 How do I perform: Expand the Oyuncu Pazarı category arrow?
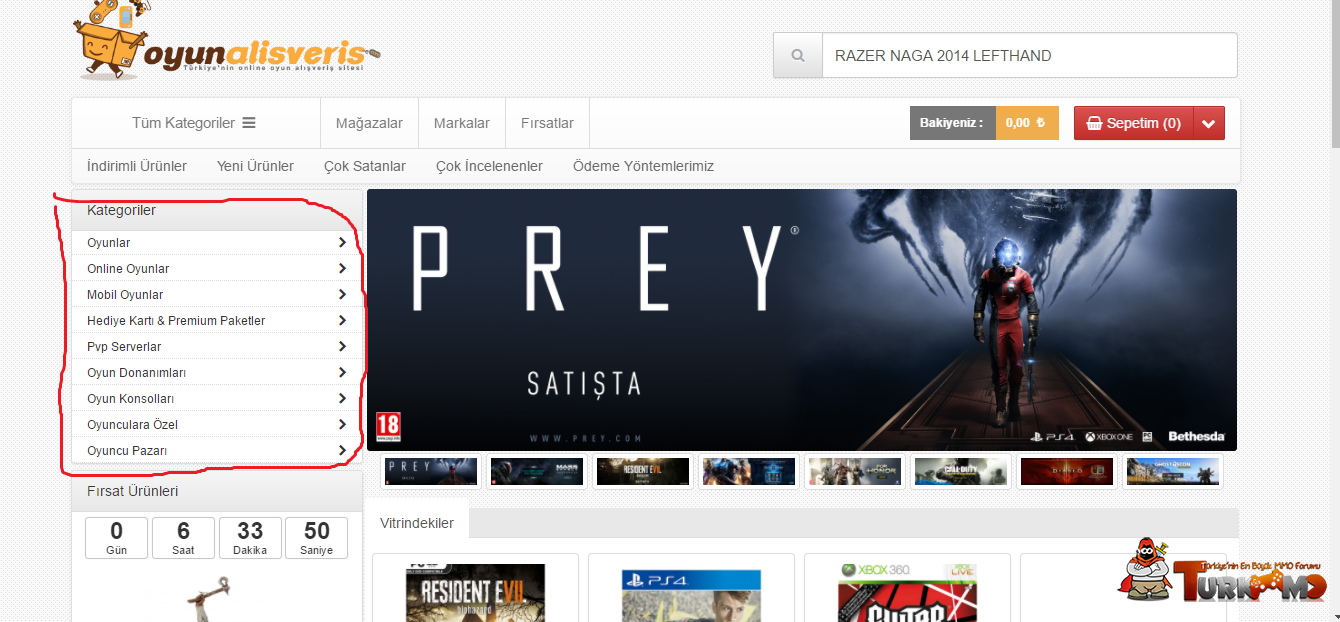342,450
